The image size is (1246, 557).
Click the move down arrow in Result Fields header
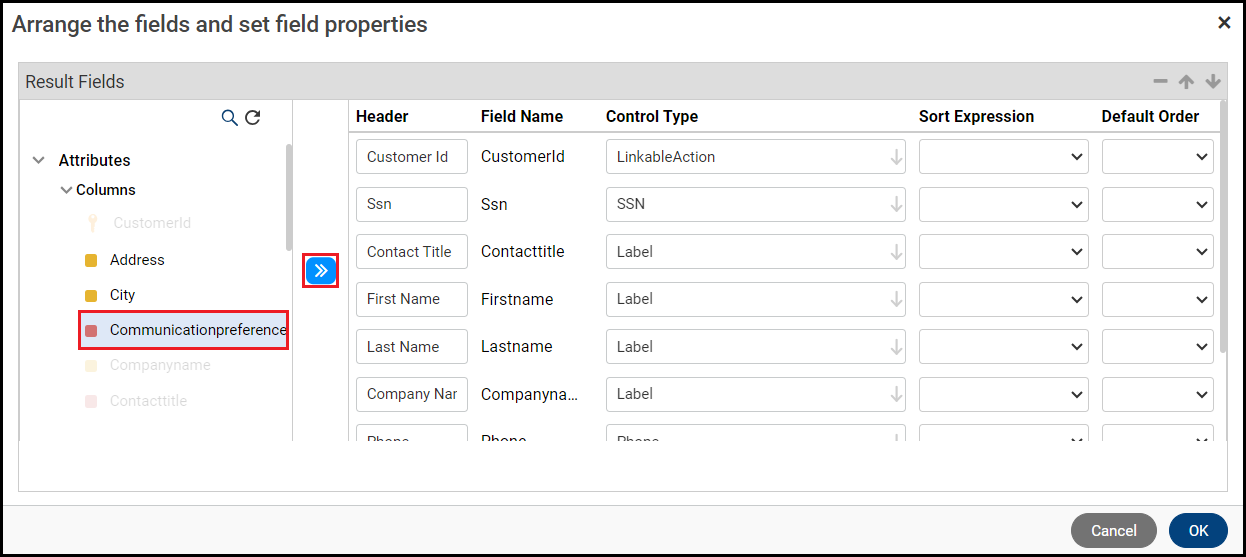pos(1213,82)
